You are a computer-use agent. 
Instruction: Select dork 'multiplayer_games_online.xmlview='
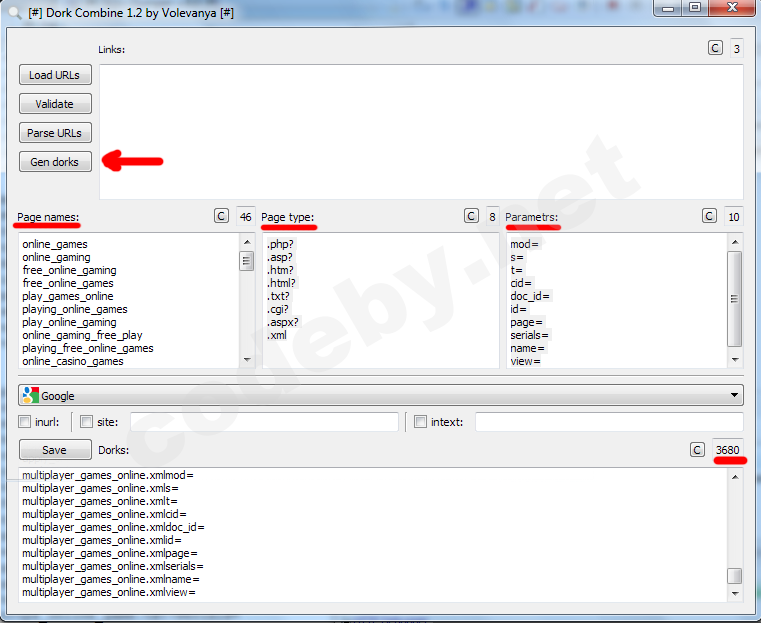(x=109, y=592)
